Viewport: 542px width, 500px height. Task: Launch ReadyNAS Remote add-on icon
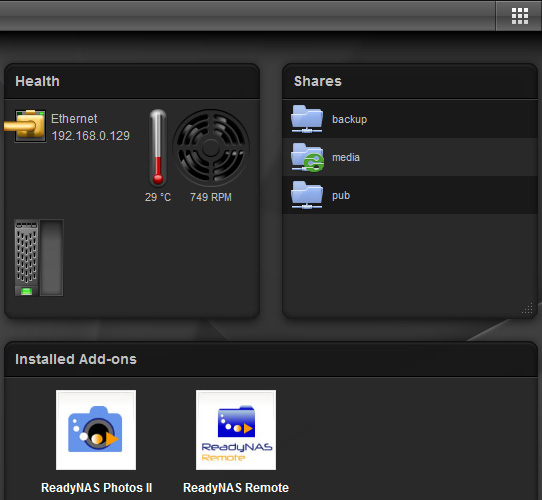pyautogui.click(x=236, y=430)
